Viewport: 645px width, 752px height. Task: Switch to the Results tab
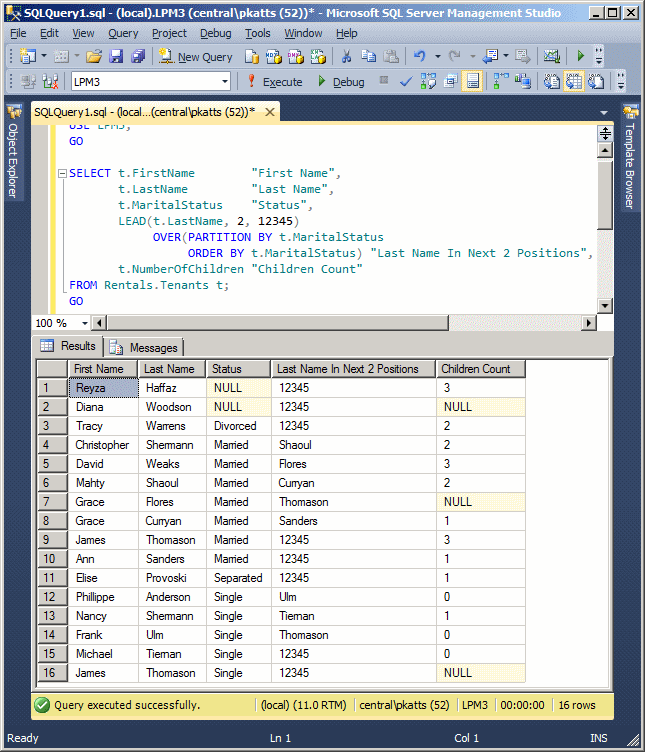[x=68, y=346]
